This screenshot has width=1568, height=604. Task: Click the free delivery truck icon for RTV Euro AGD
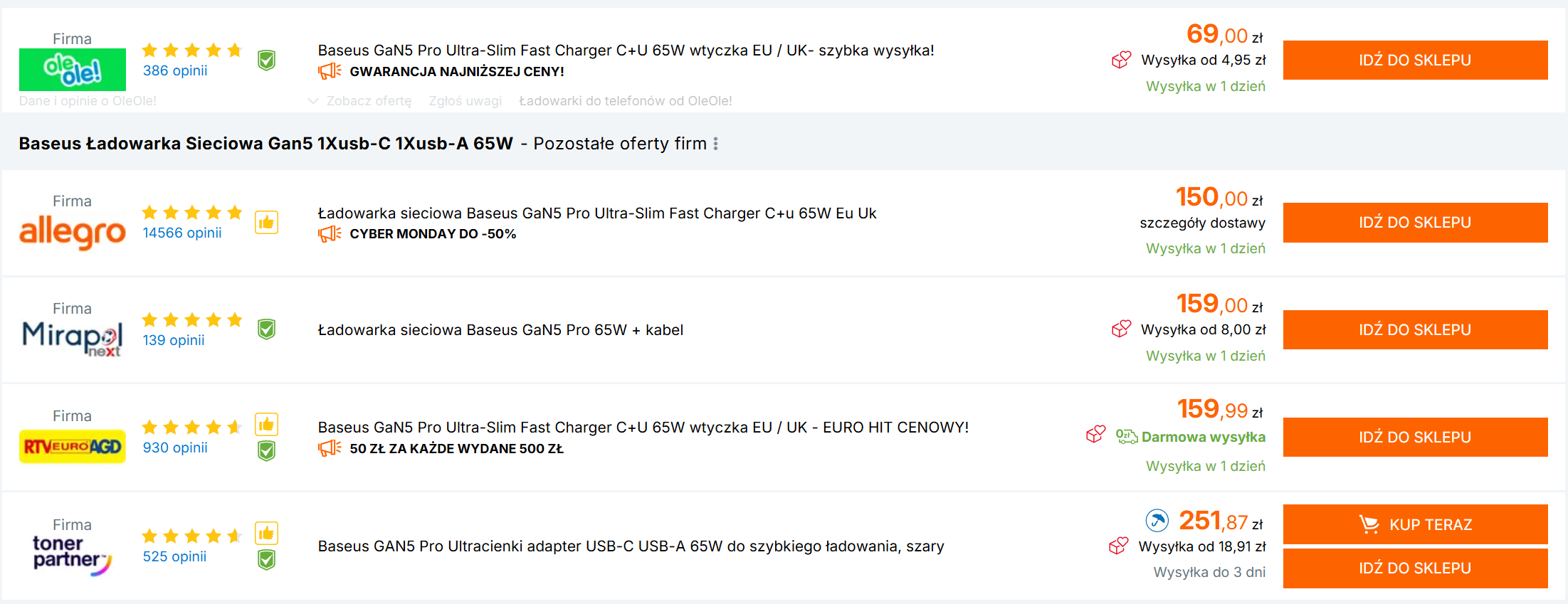pos(1126,437)
